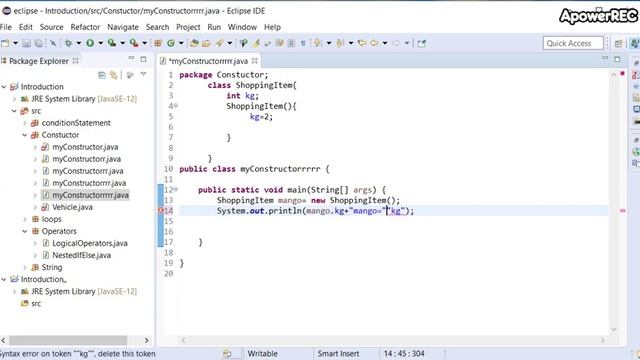This screenshot has height=360, width=640.
Task: Click the Debug bug toolbar icon
Action: (69, 43)
